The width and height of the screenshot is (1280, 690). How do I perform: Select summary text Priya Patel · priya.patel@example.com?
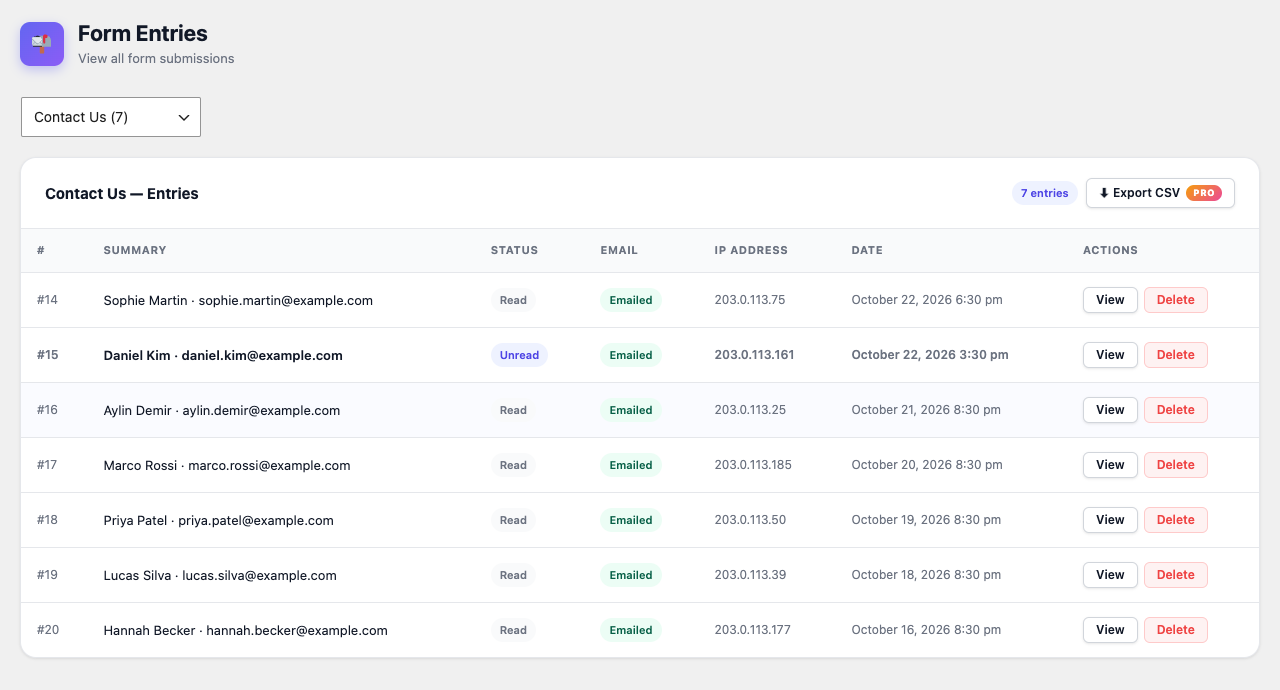[219, 520]
